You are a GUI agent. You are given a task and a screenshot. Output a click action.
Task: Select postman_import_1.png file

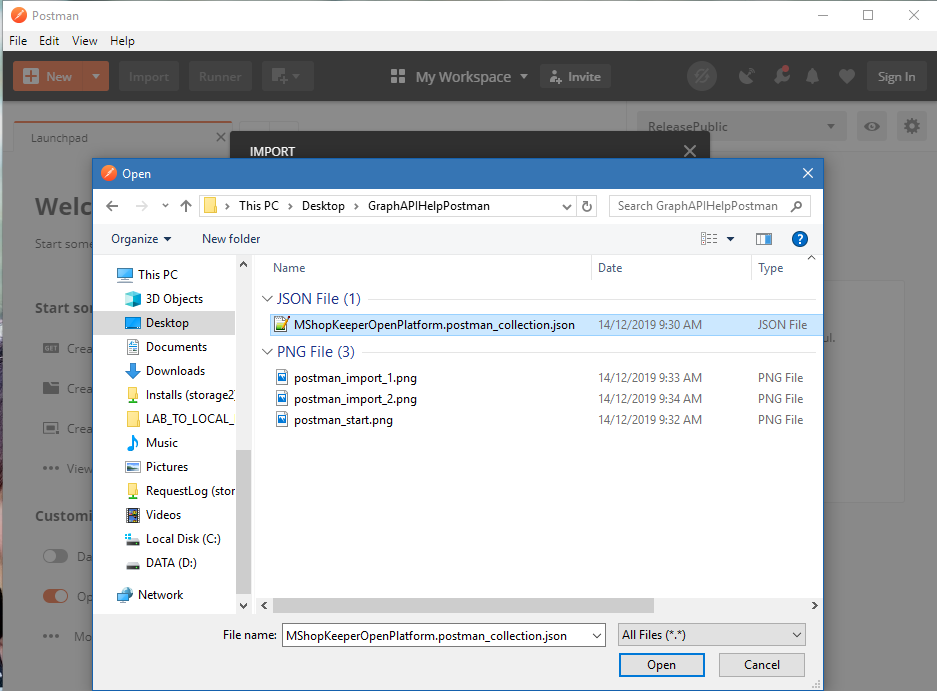pos(355,378)
